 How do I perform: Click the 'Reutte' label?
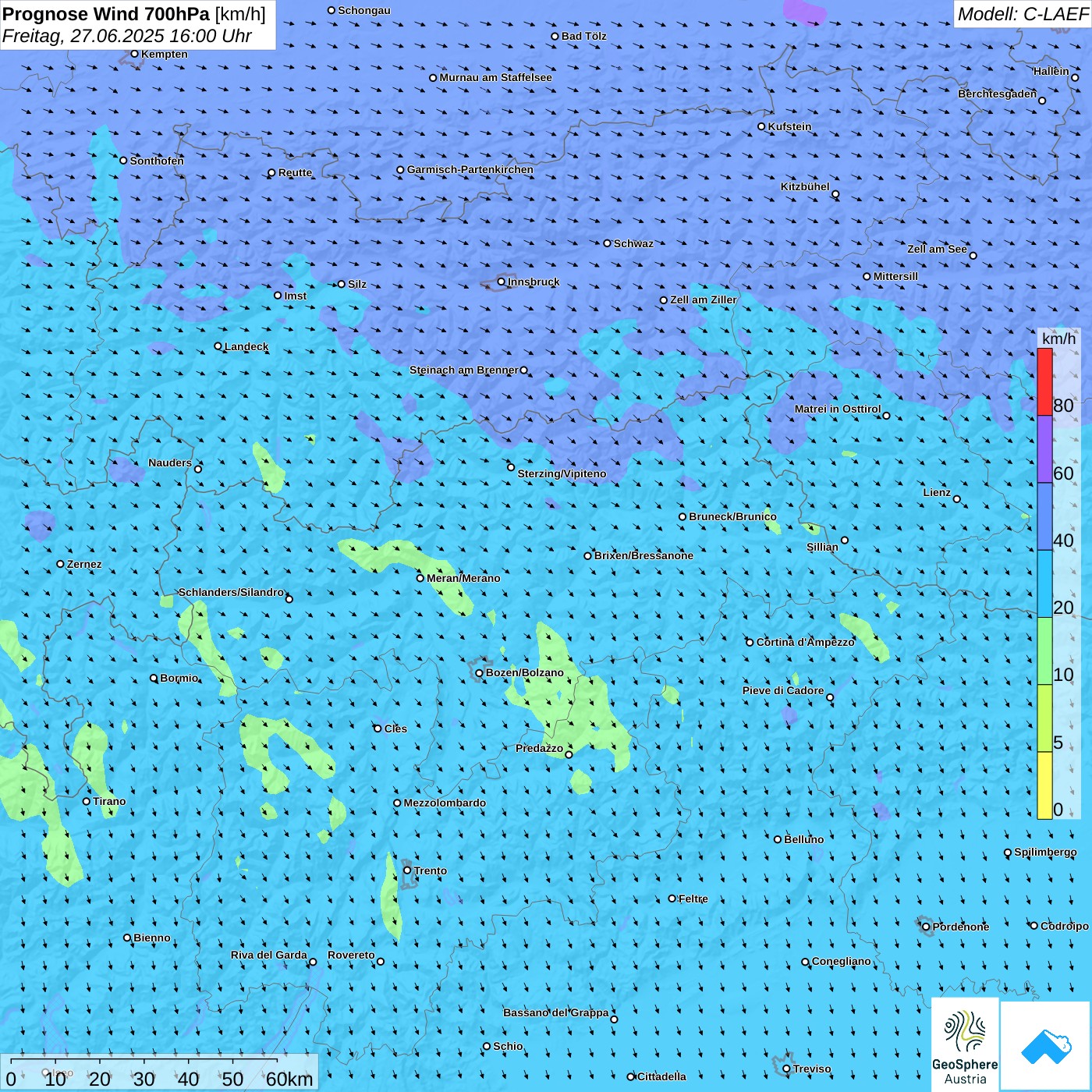[x=295, y=172]
